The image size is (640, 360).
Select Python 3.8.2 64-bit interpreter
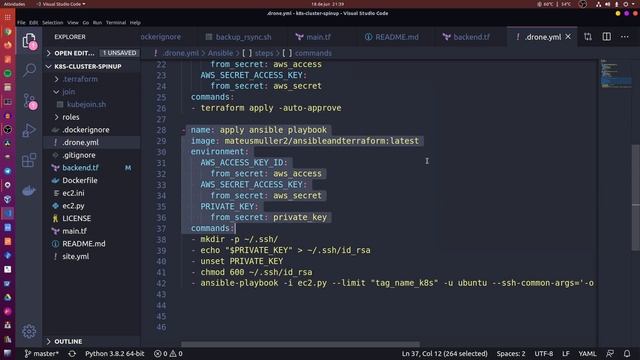click(114, 353)
